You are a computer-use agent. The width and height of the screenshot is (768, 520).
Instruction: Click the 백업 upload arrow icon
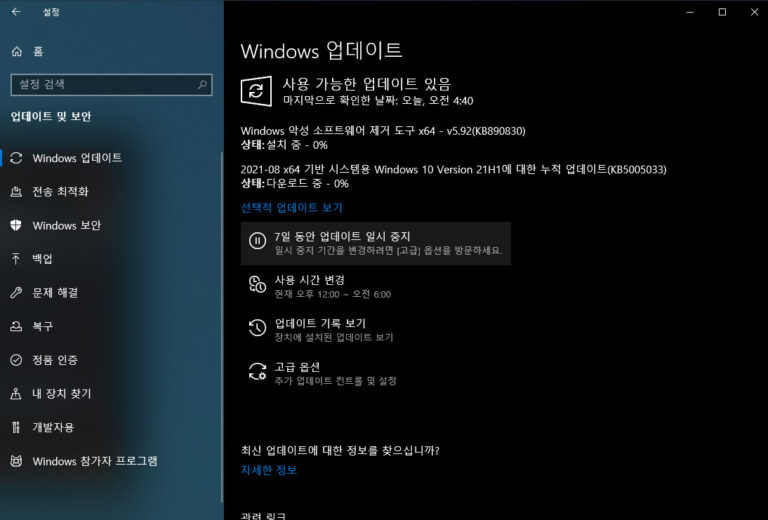coord(16,259)
